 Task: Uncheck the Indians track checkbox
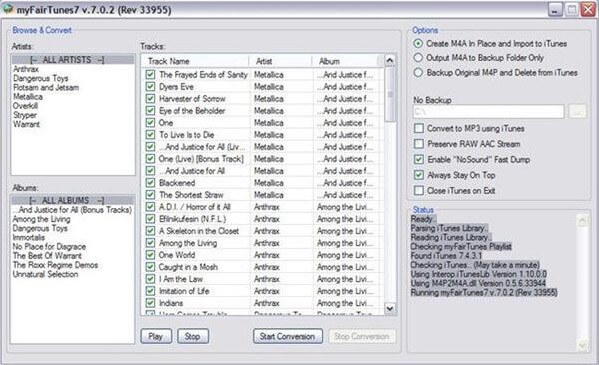coord(150,303)
